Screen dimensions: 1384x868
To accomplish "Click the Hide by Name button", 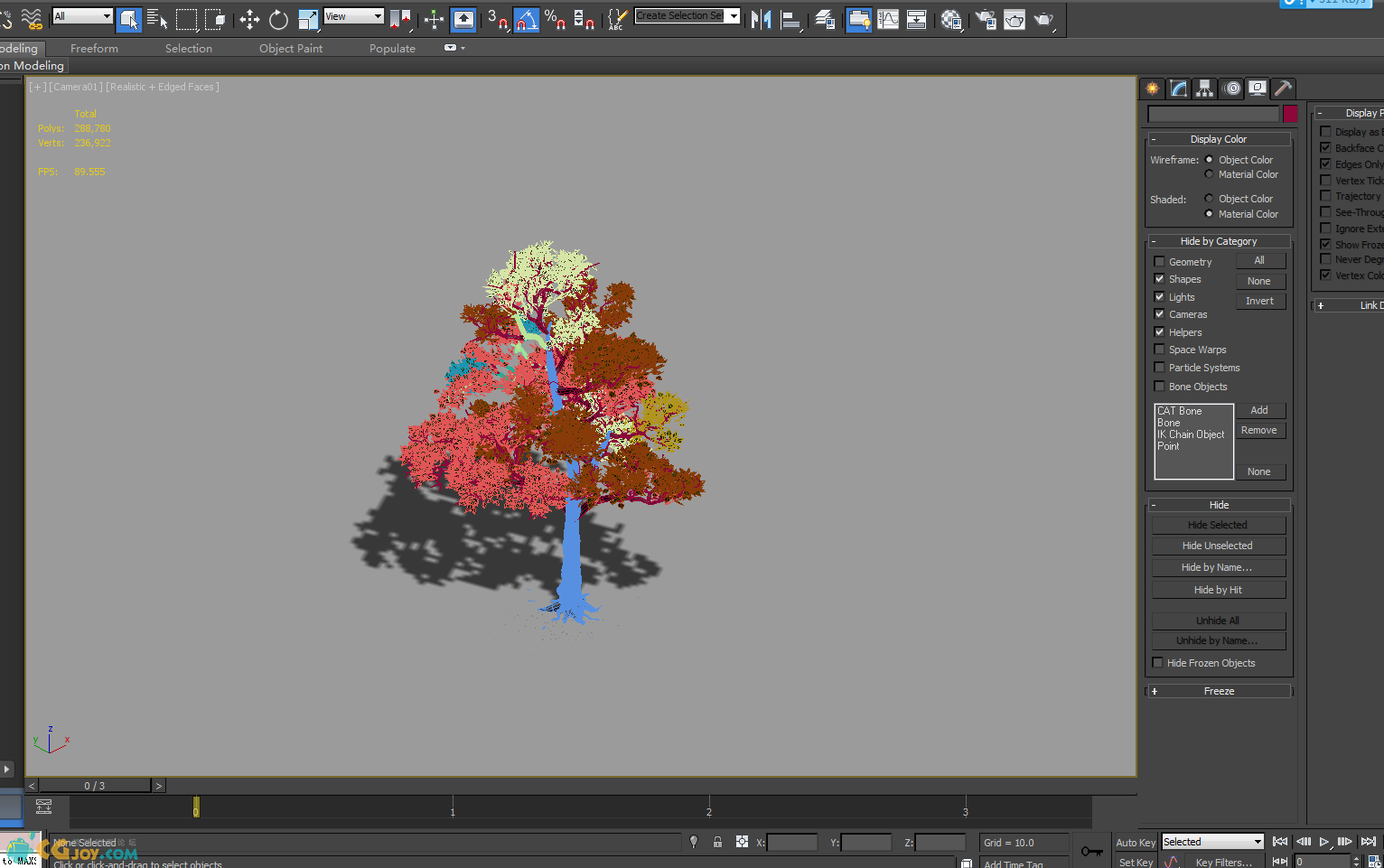I will (1218, 567).
